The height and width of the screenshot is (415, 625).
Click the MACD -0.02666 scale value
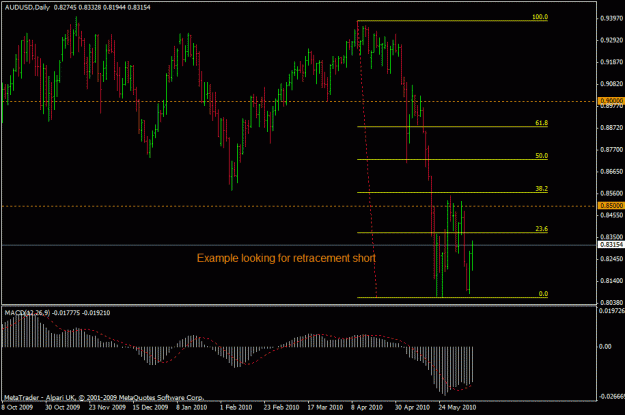pos(611,396)
